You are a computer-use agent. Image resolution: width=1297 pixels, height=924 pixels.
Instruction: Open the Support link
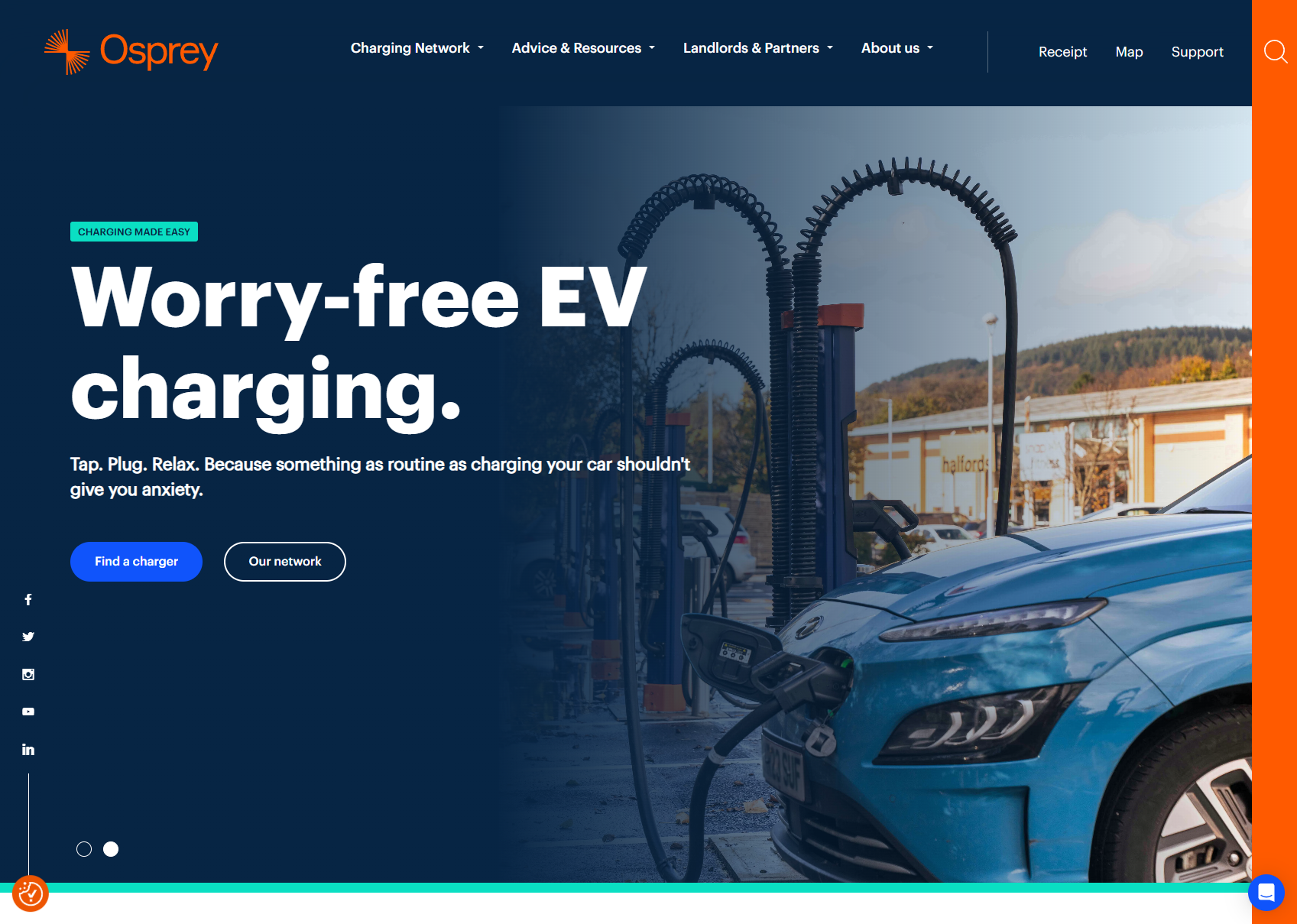[x=1197, y=52]
